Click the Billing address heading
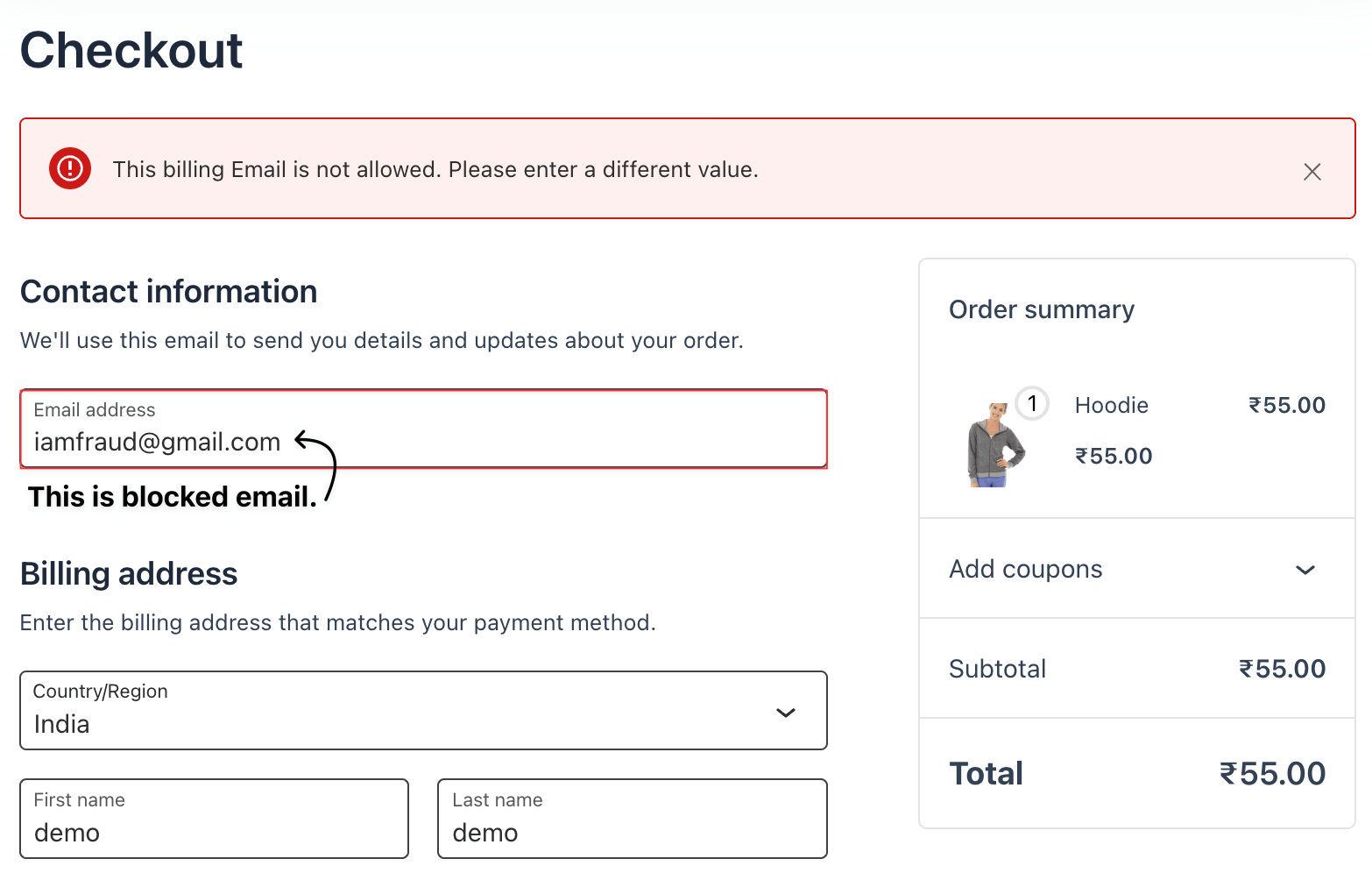 (x=129, y=574)
